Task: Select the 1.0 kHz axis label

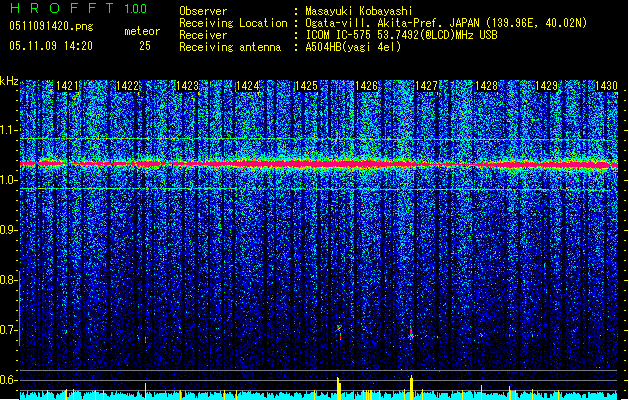Action: pyautogui.click(x=9, y=180)
